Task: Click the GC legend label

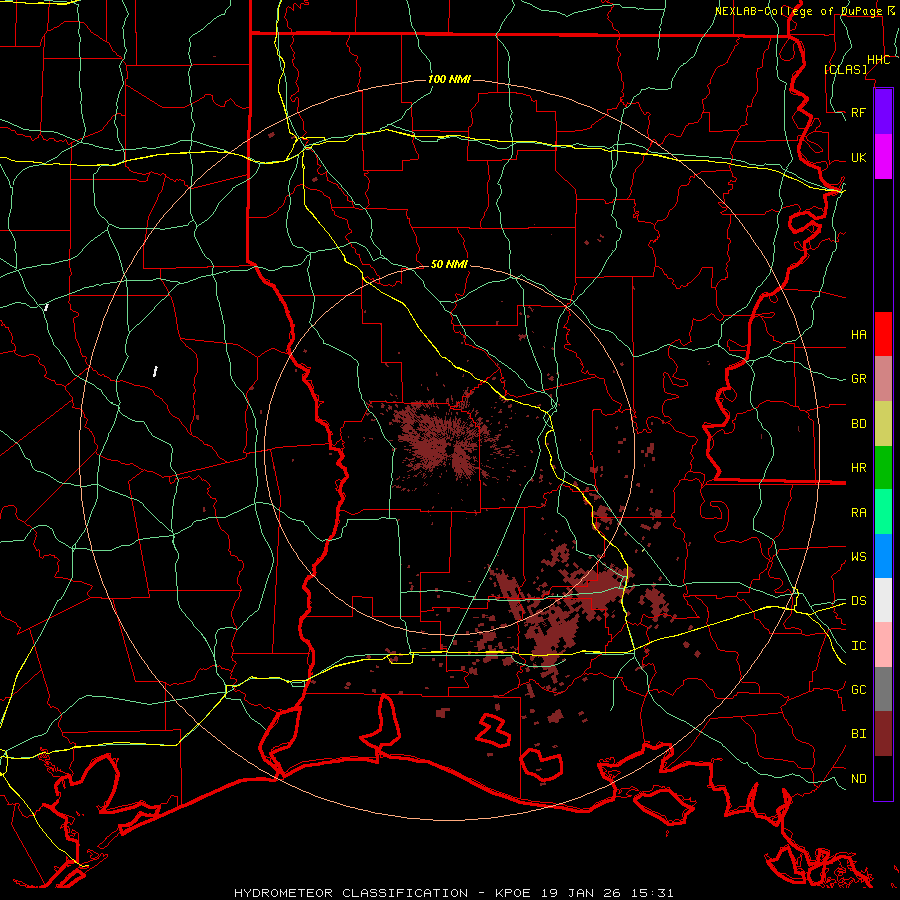Action: [858, 690]
